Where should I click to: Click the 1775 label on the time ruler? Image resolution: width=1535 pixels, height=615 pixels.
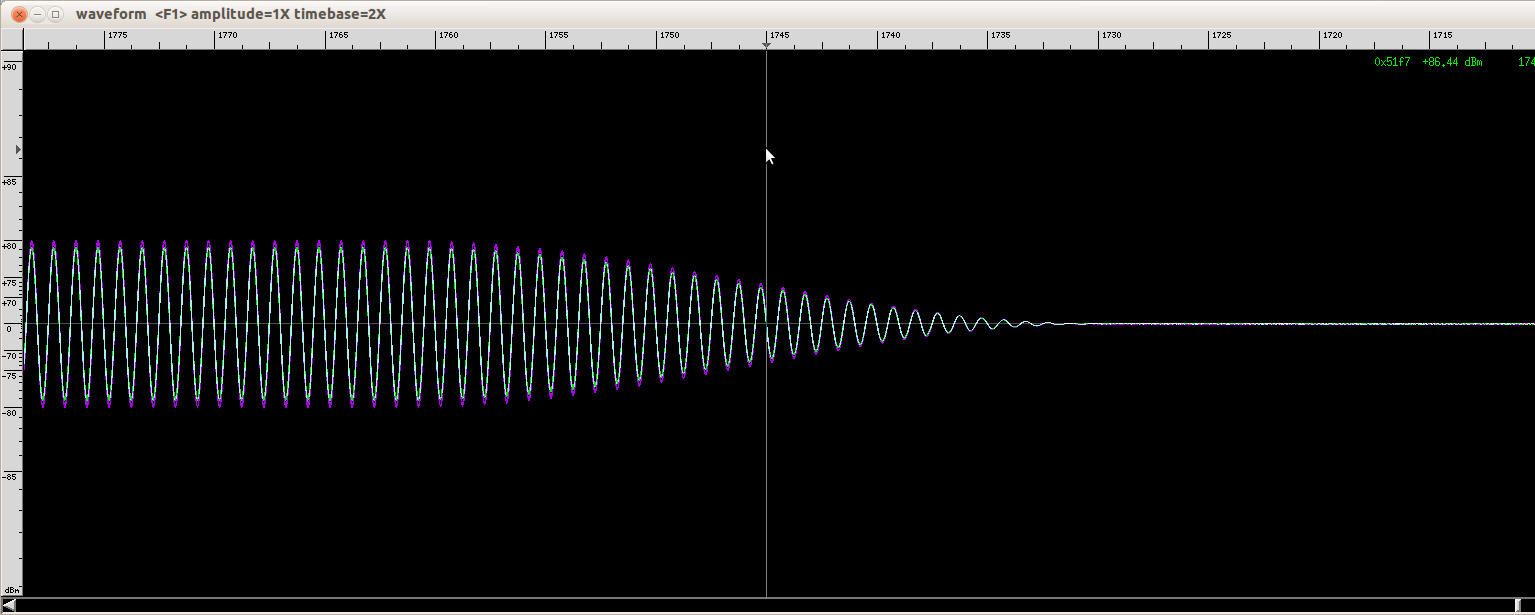[118, 35]
